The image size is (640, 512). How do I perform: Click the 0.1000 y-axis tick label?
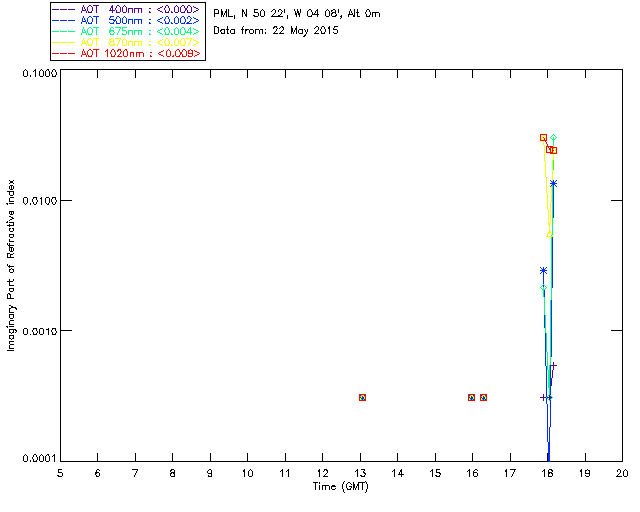[39, 73]
